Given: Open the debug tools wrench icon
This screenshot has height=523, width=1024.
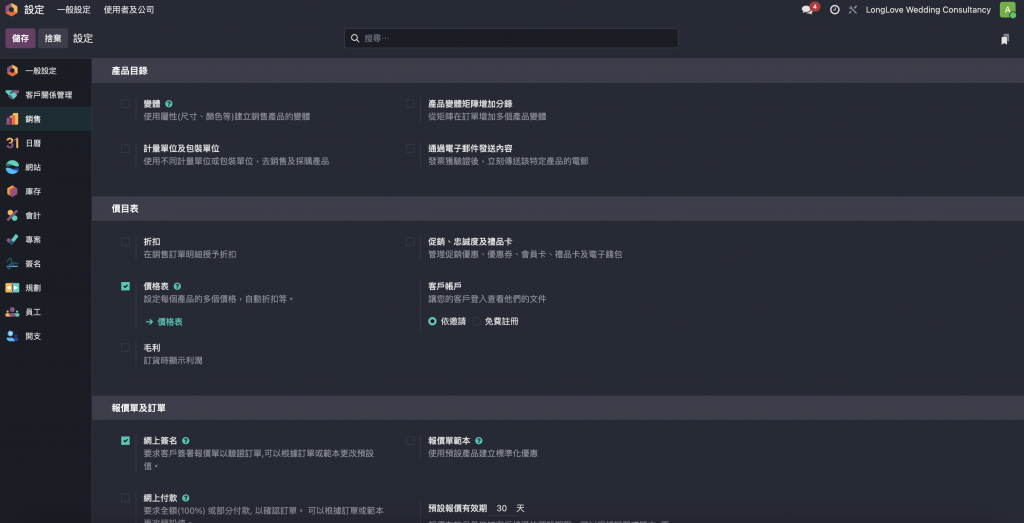Looking at the screenshot, I should tap(852, 10).
